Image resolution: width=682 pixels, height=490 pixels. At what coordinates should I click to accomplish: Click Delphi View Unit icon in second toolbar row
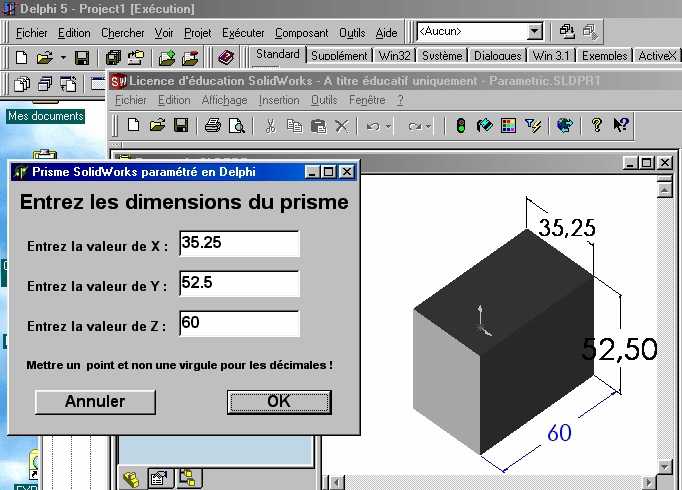pos(22,83)
